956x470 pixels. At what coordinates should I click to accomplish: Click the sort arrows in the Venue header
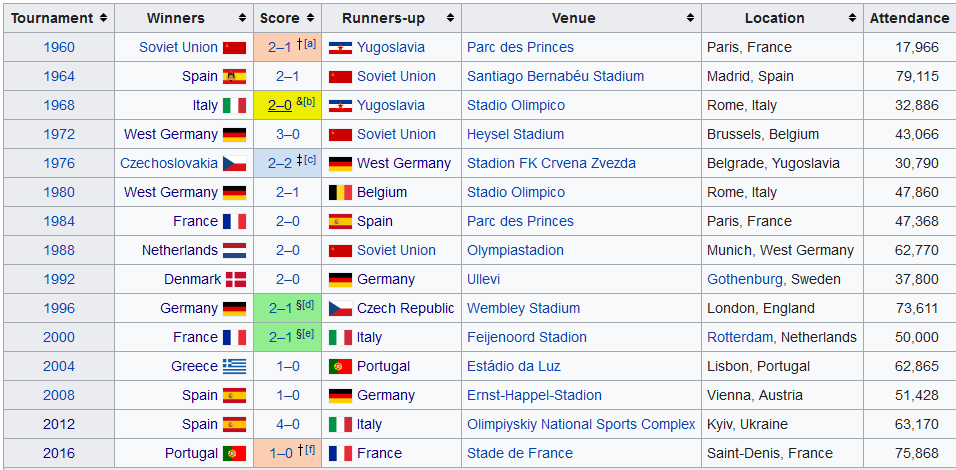[690, 18]
